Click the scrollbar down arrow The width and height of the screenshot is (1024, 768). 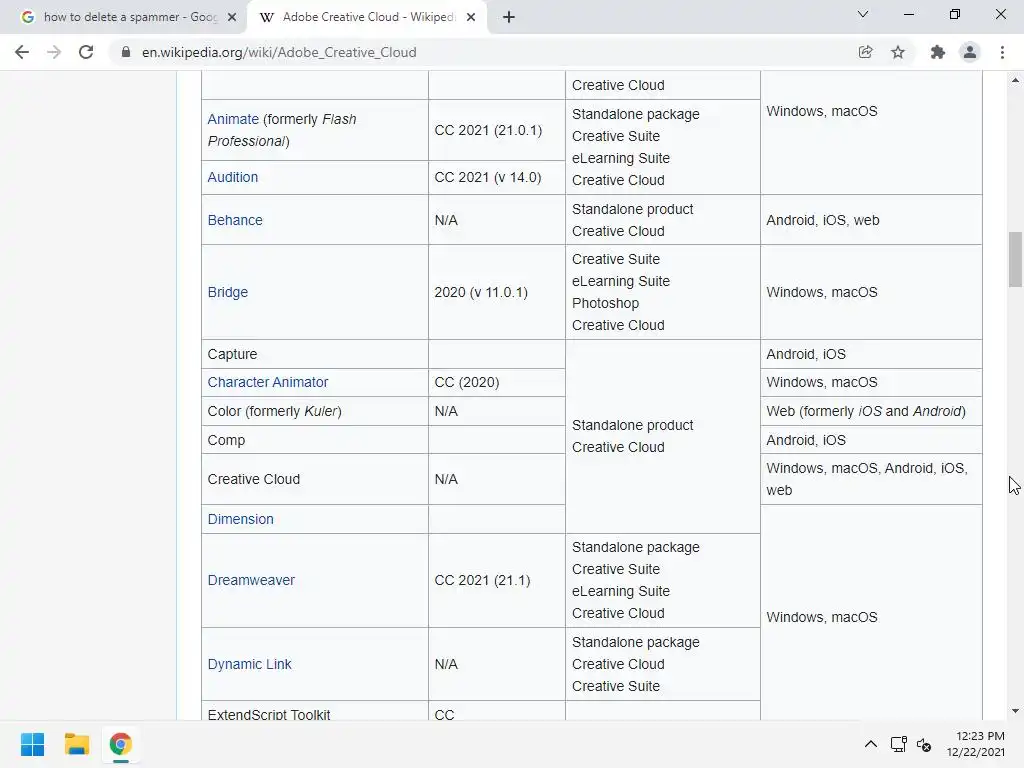point(1015,711)
